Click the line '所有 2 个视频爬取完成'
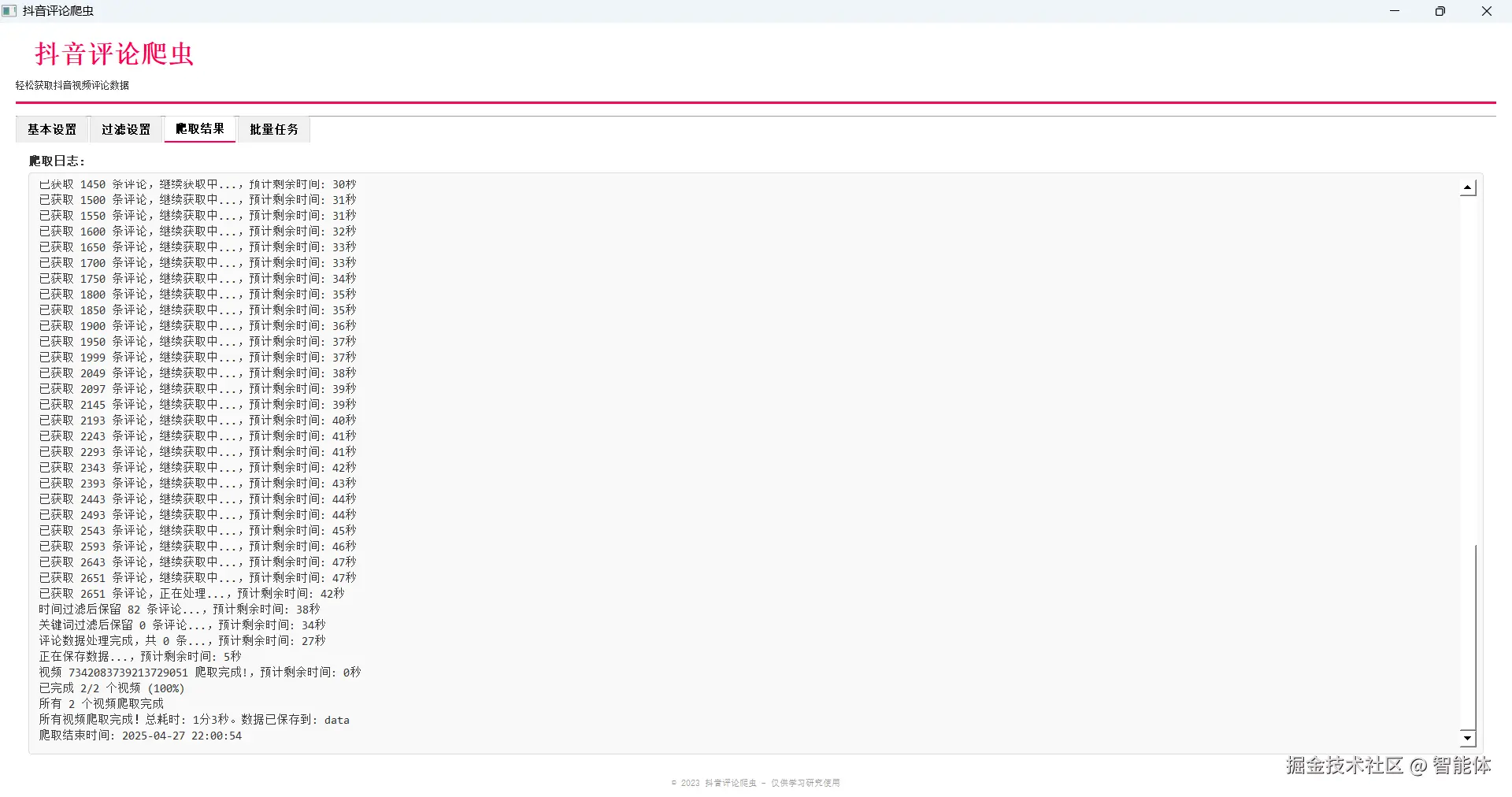 pyautogui.click(x=102, y=704)
